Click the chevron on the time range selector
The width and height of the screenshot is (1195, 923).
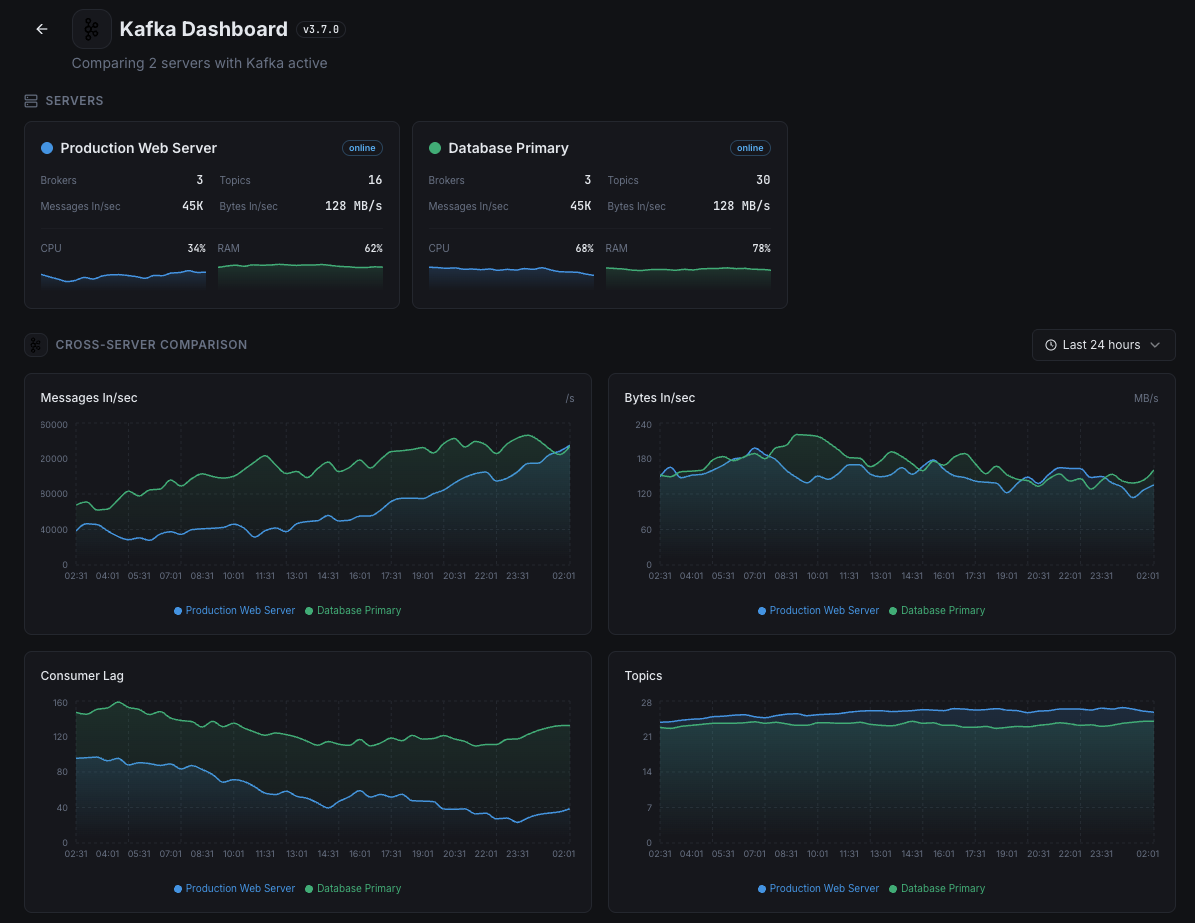click(1156, 345)
